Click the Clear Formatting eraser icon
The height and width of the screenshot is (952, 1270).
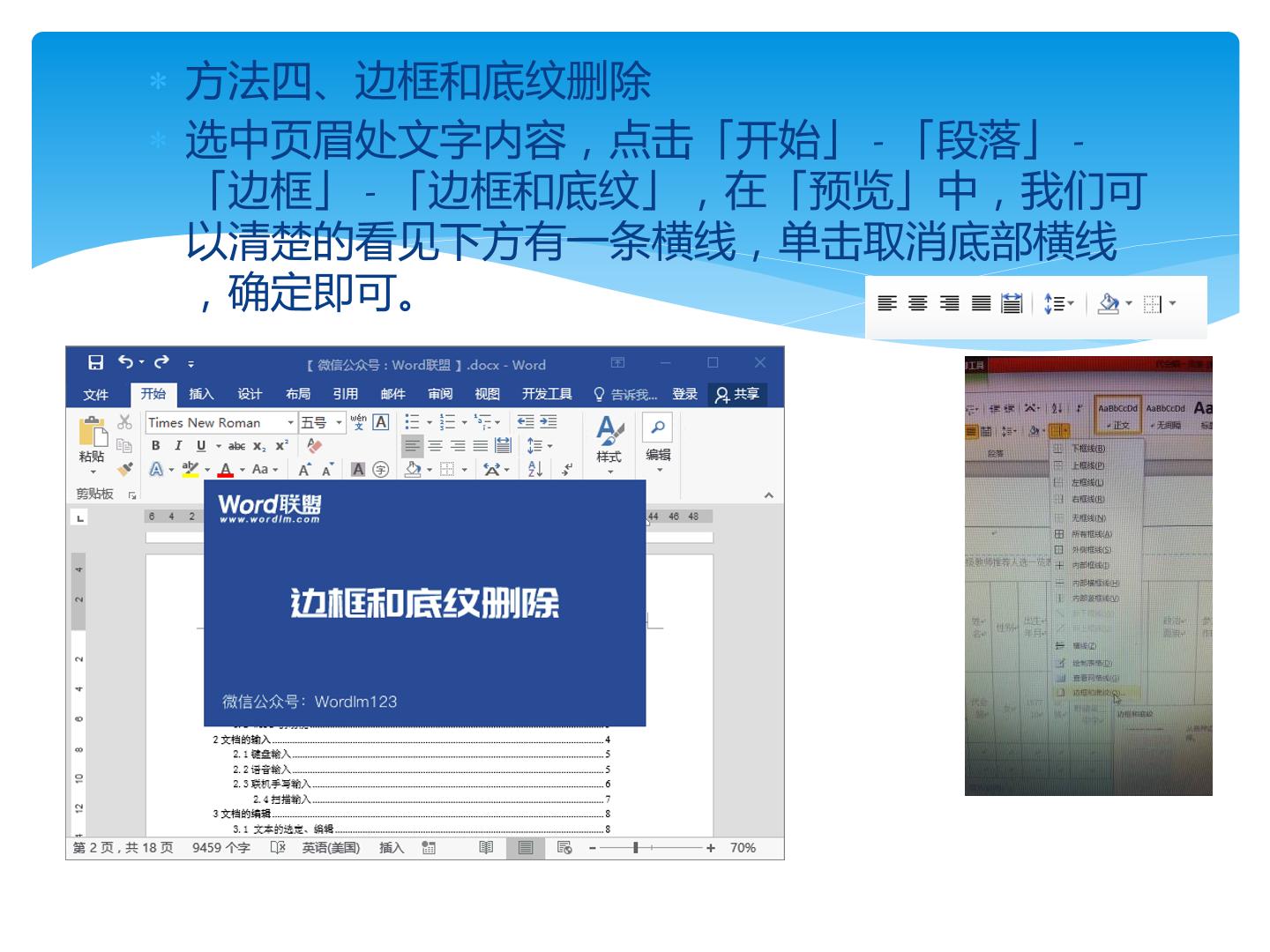(x=315, y=446)
